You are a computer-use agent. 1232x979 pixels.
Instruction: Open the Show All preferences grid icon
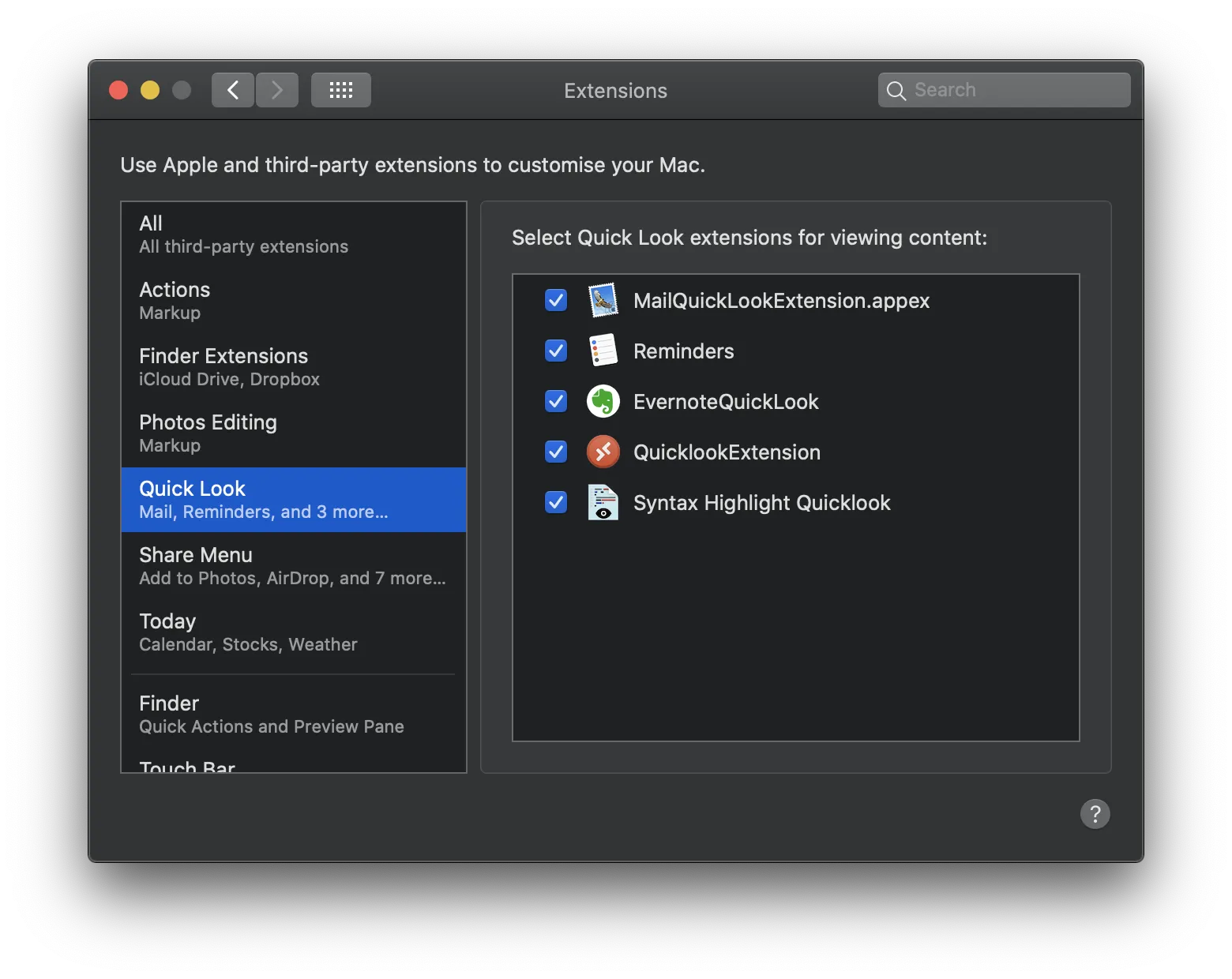(x=340, y=89)
